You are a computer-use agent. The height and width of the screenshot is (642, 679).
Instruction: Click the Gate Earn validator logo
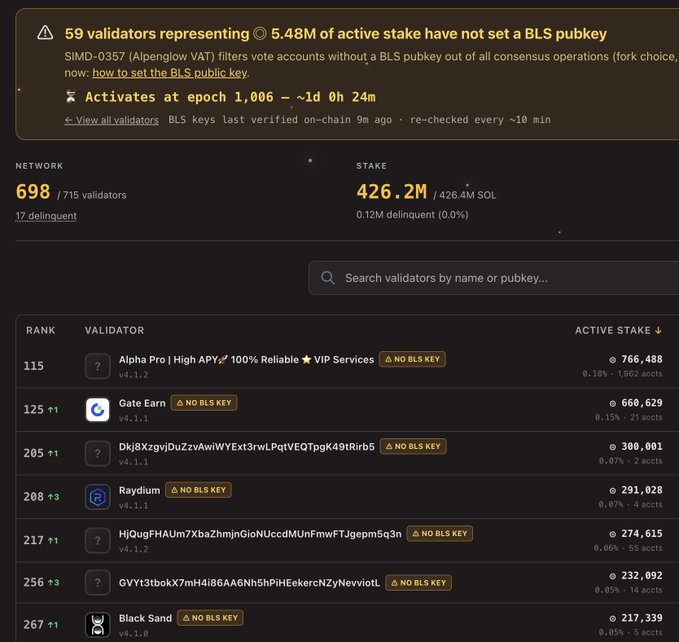(x=97, y=410)
